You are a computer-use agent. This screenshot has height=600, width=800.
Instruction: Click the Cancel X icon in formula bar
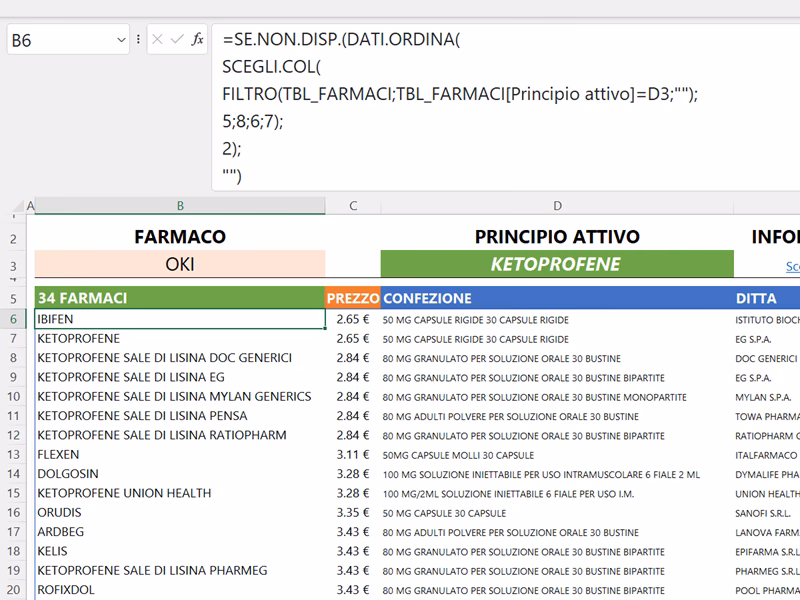point(158,39)
